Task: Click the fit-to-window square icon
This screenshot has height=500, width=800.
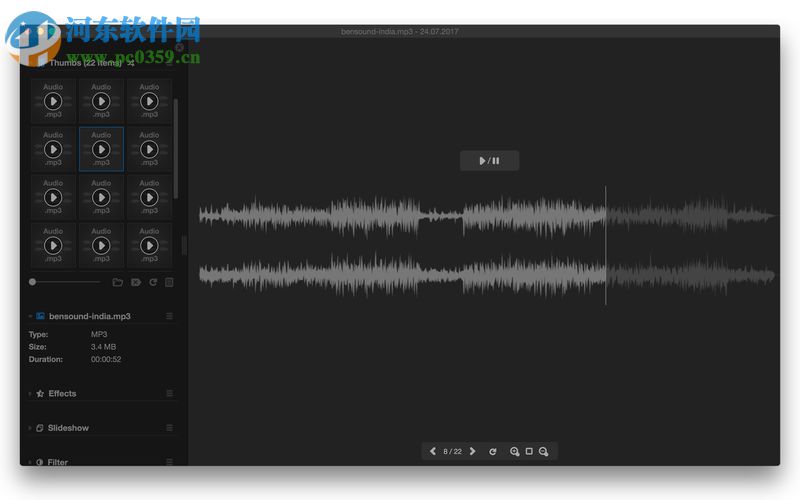Action: (x=529, y=451)
